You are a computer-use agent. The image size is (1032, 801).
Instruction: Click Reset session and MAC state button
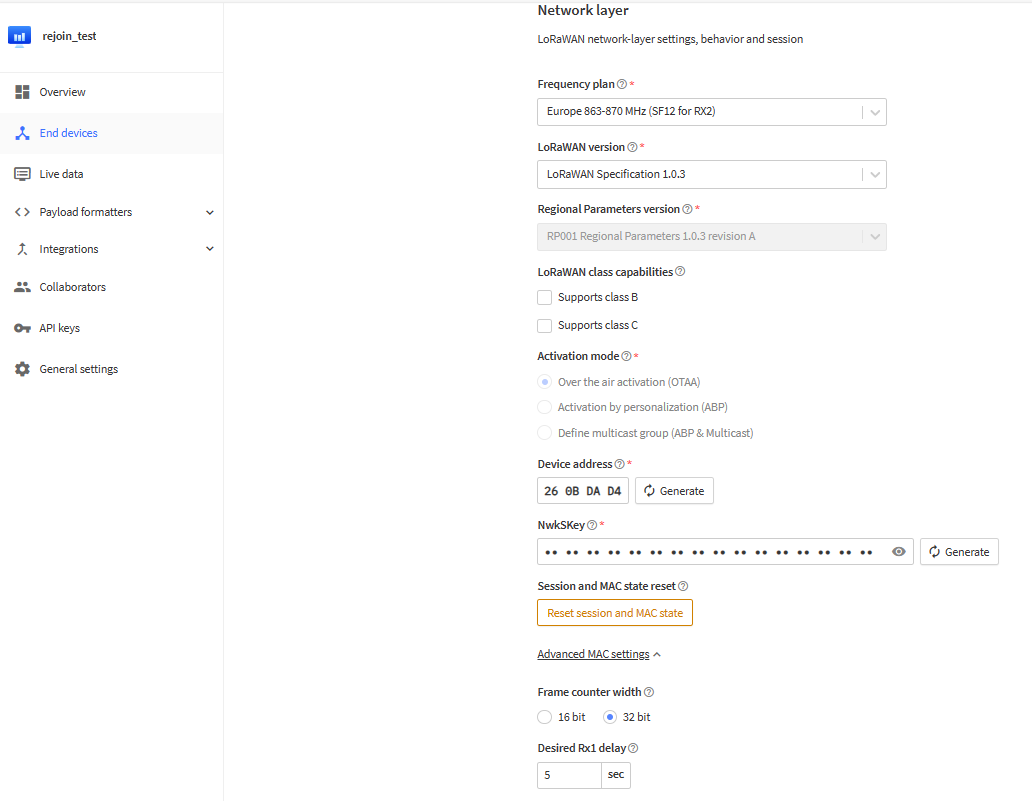[615, 613]
